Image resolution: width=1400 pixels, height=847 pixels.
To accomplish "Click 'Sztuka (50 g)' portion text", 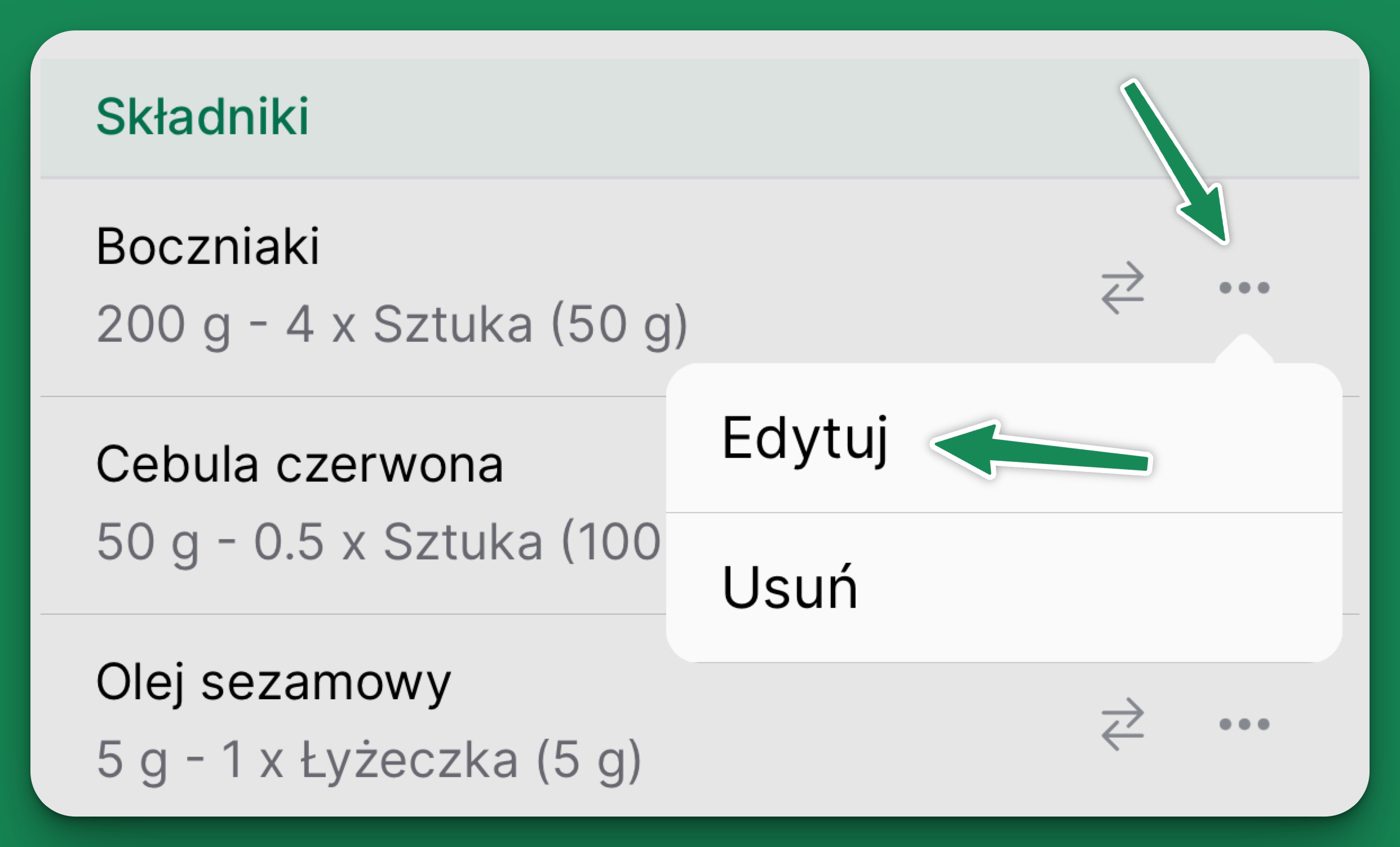I will (x=530, y=325).
